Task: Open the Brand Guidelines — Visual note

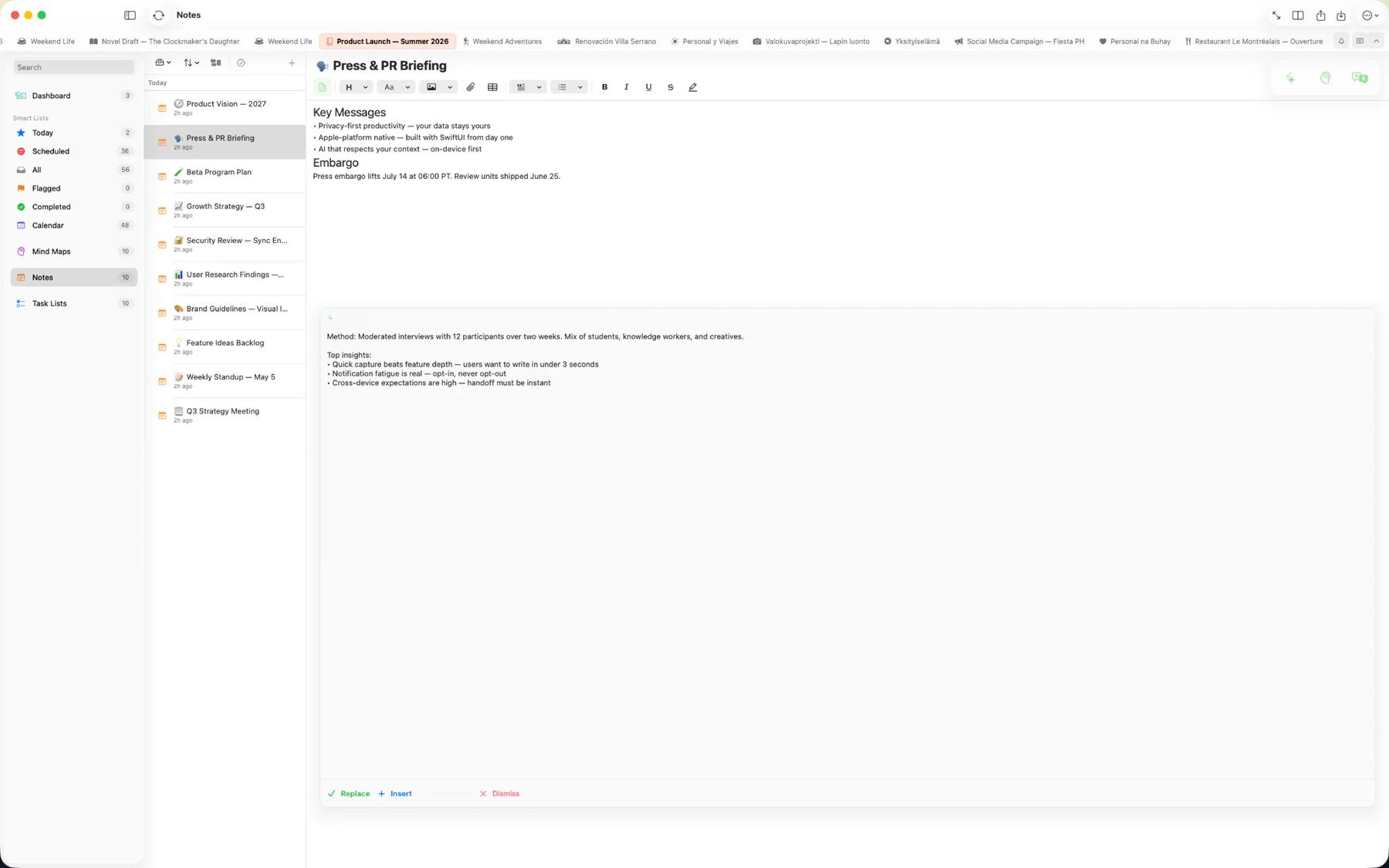Action: tap(225, 313)
